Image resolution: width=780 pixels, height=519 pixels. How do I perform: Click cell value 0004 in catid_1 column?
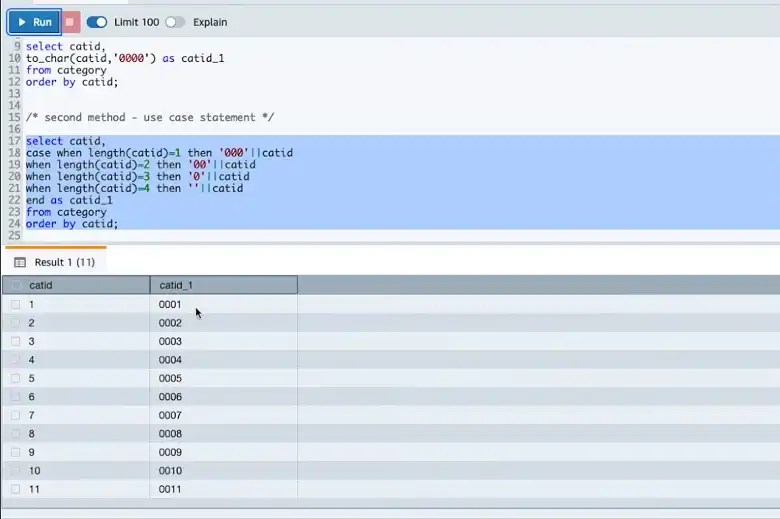click(x=170, y=360)
